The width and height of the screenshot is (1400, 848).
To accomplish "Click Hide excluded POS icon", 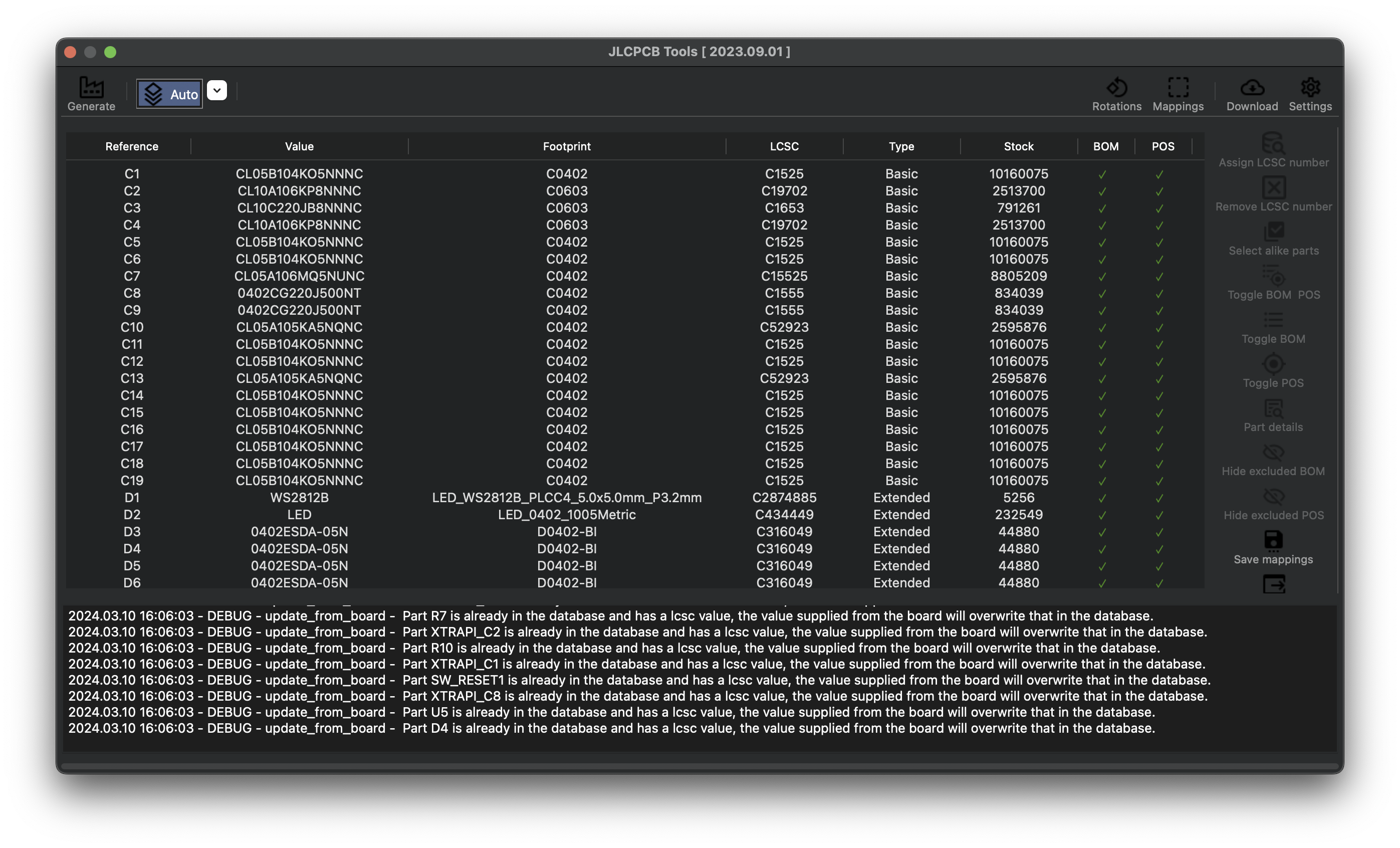I will coord(1273,496).
